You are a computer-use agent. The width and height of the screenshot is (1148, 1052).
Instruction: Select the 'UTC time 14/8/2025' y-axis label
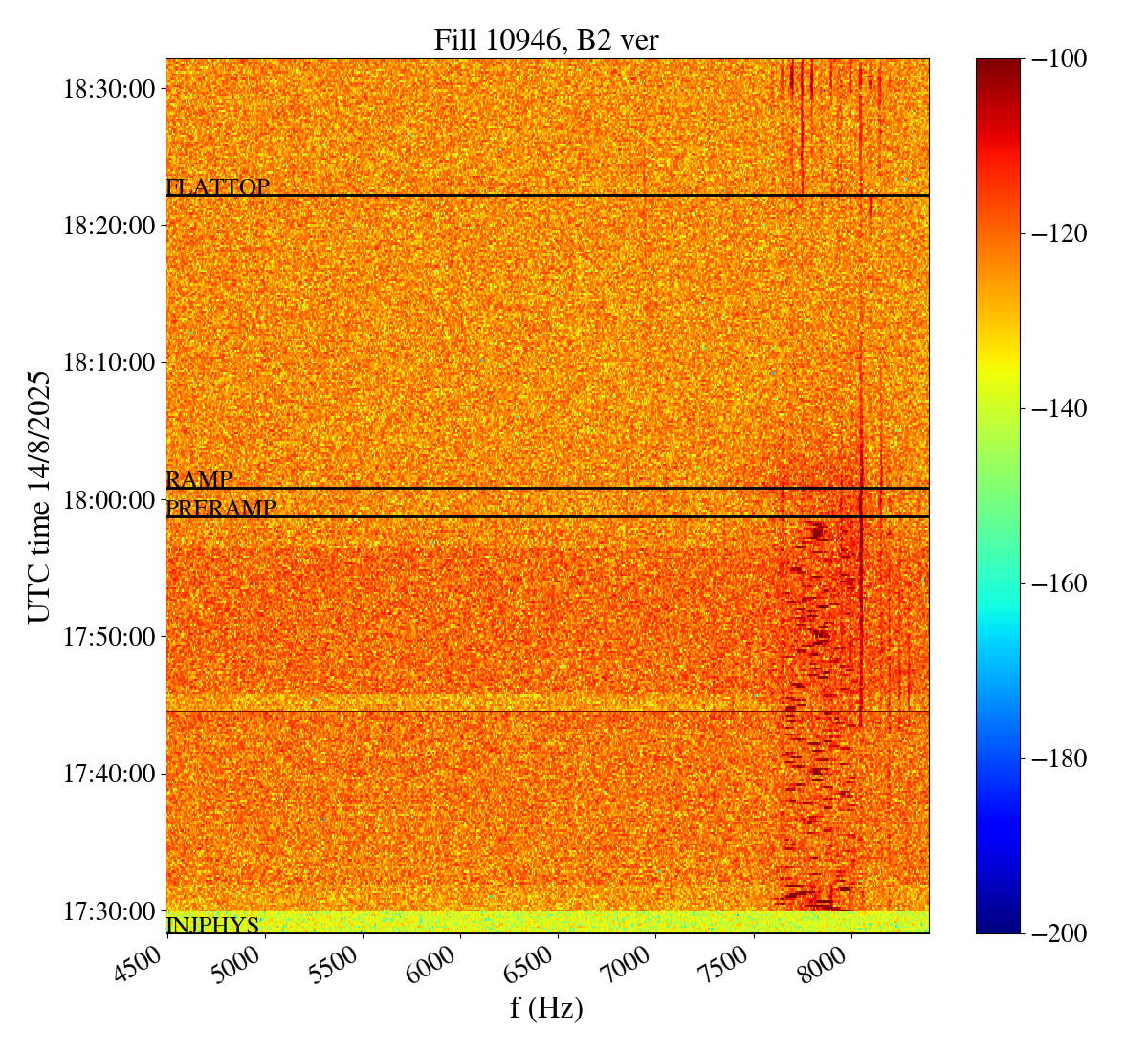click(38, 496)
